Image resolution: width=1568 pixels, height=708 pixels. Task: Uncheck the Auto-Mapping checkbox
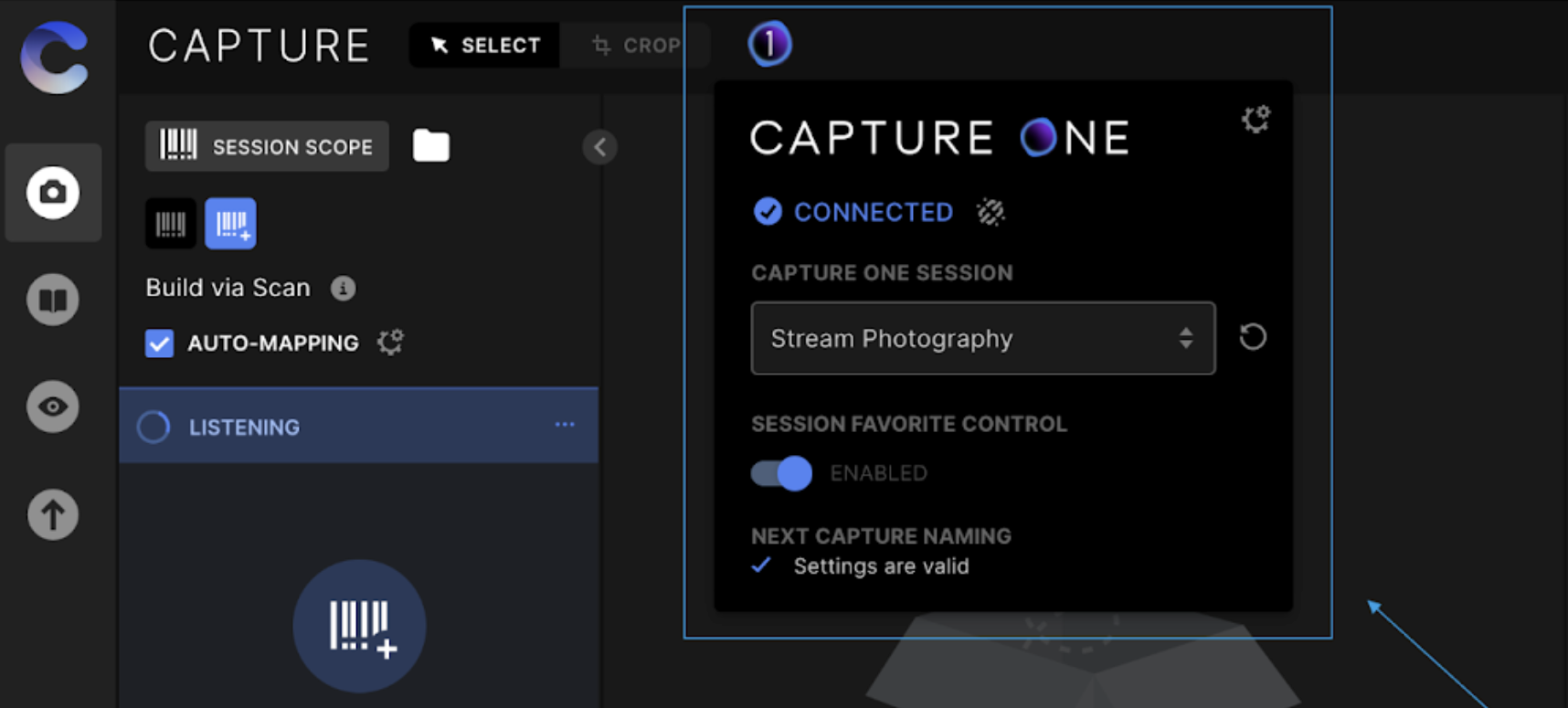(159, 343)
